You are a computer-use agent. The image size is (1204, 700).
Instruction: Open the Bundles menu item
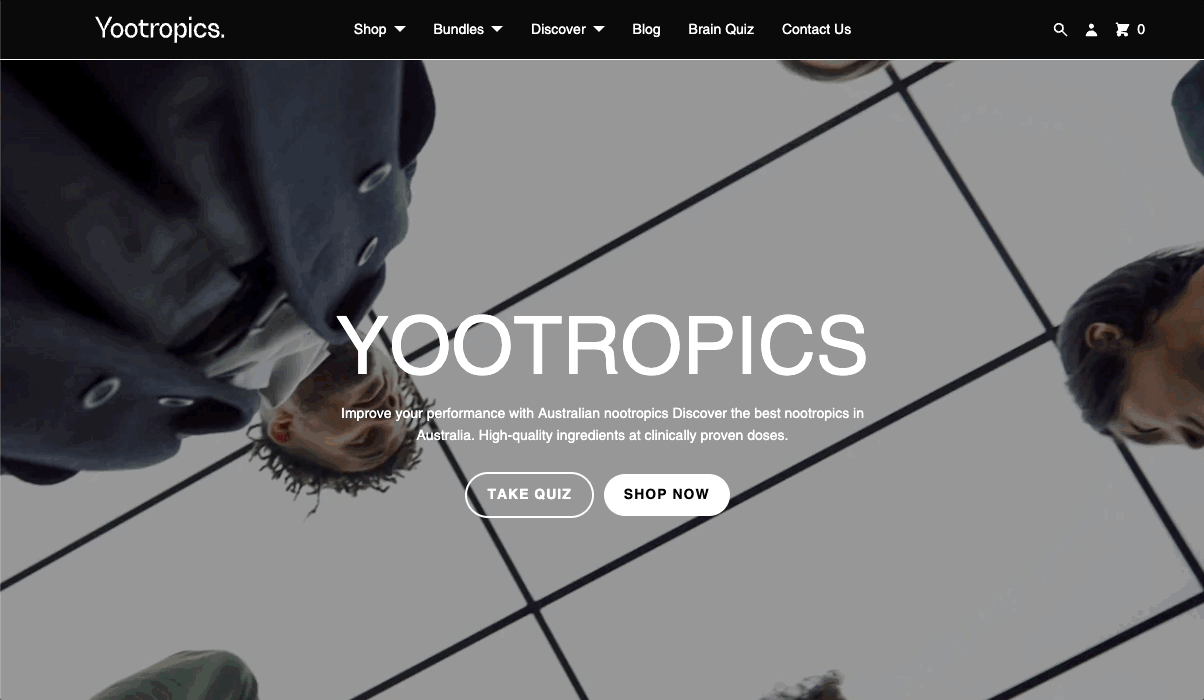pos(458,29)
